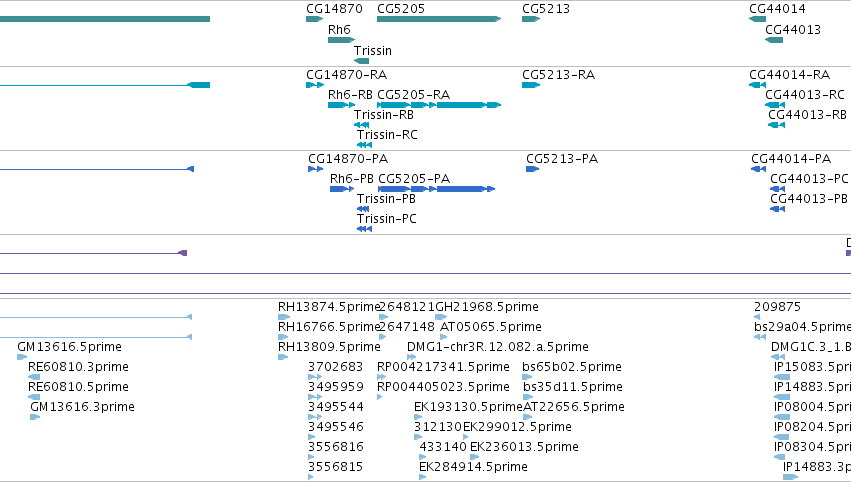The width and height of the screenshot is (851, 482).
Task: Select EST GH21968.5prime
Action: pos(487,307)
